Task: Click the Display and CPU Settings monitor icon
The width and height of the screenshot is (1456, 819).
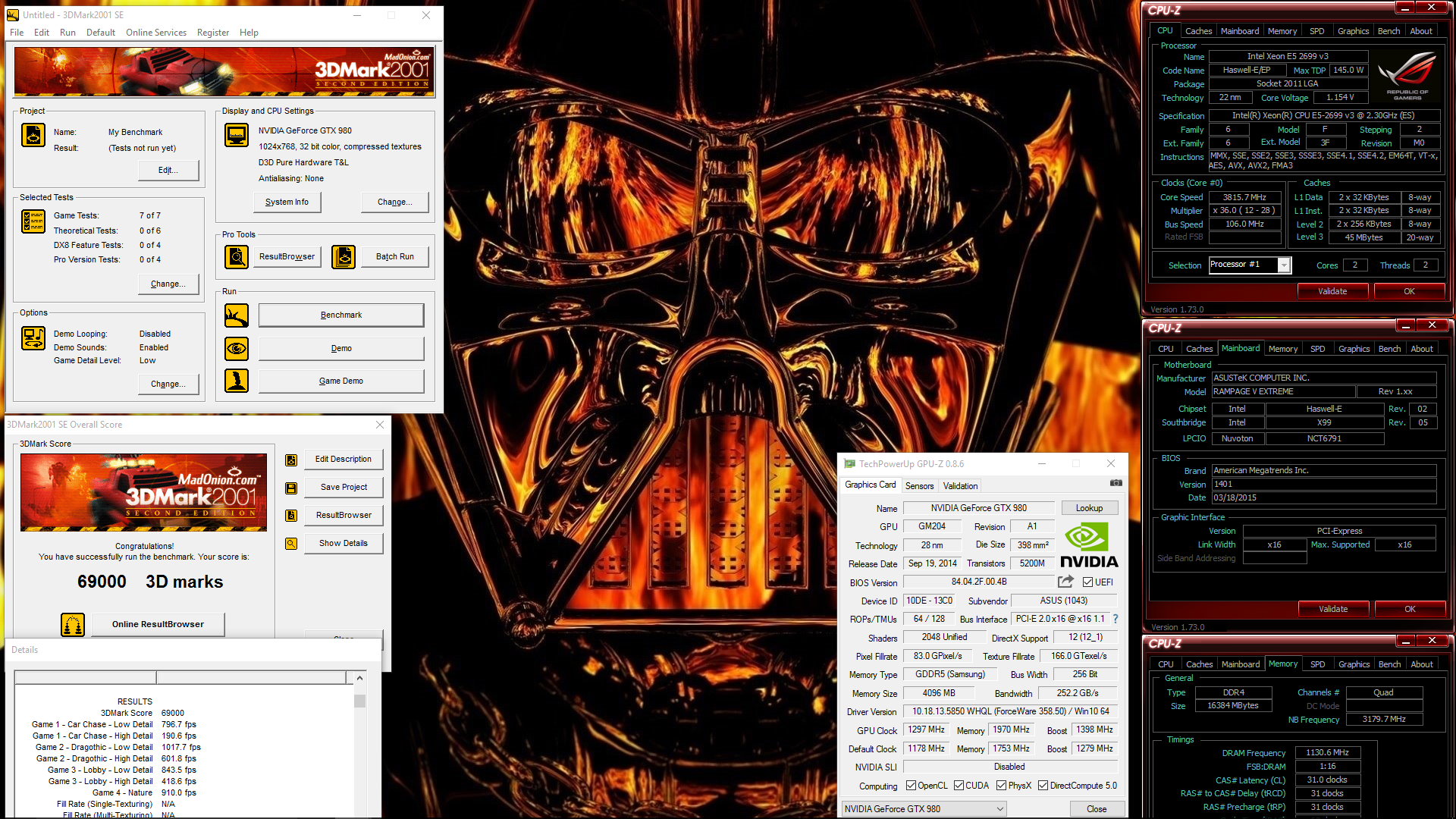Action: (x=237, y=135)
